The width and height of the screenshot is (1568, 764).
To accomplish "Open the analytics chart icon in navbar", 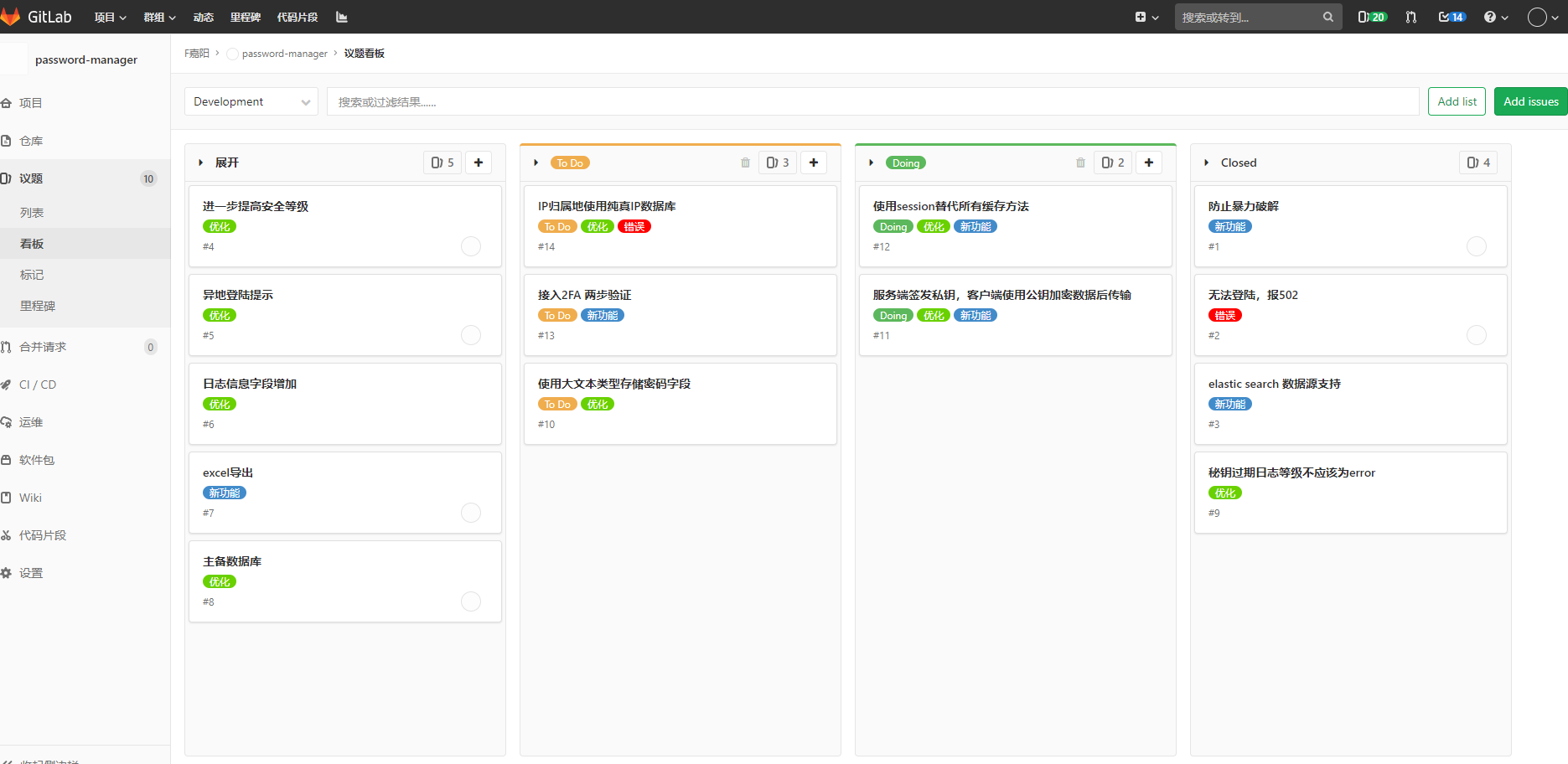I will [341, 17].
